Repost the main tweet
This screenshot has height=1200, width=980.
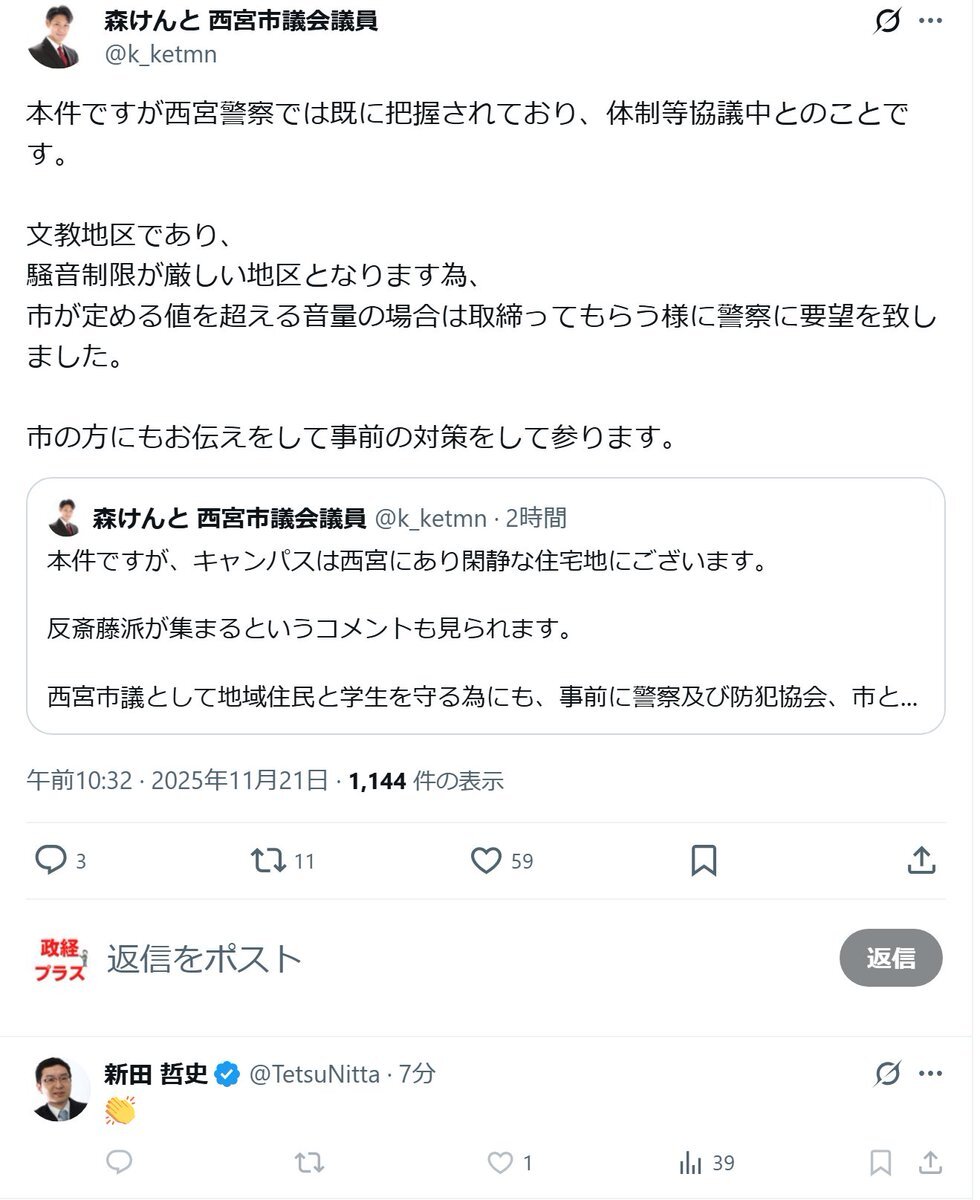click(268, 860)
